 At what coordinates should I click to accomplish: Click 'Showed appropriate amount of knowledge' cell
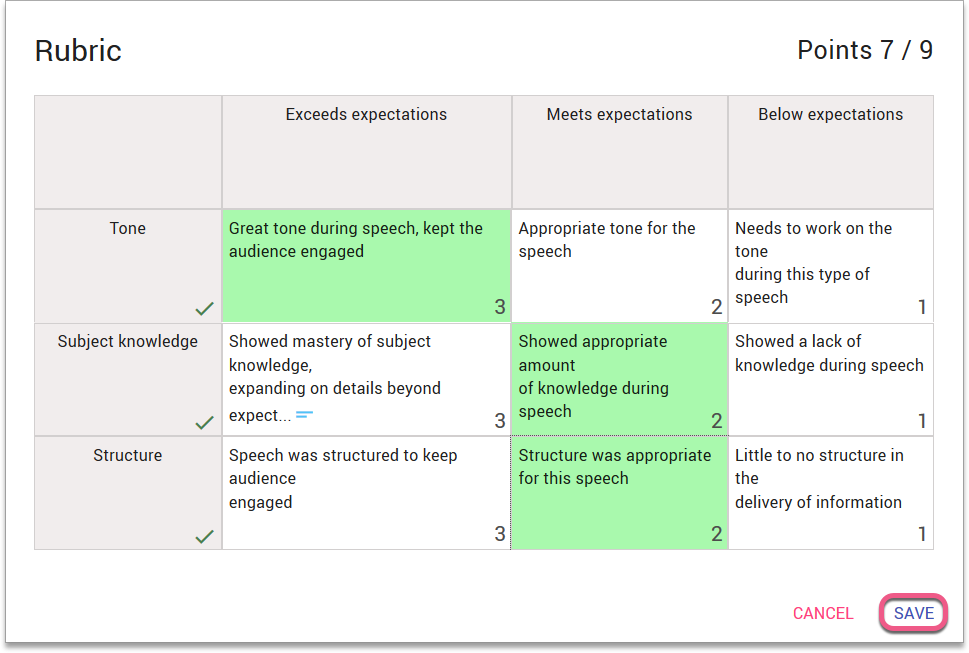pos(619,379)
